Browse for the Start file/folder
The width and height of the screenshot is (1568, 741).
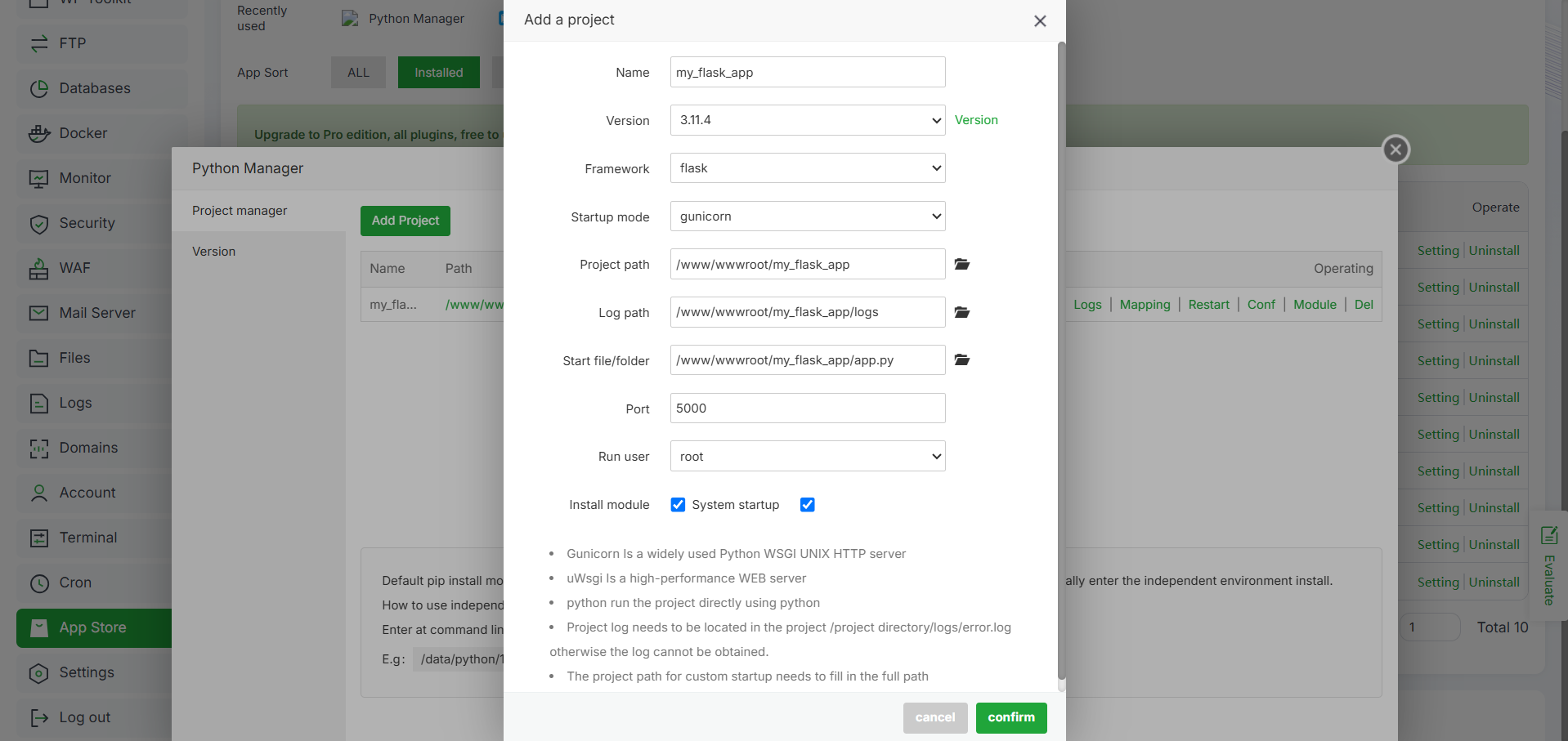pos(962,359)
